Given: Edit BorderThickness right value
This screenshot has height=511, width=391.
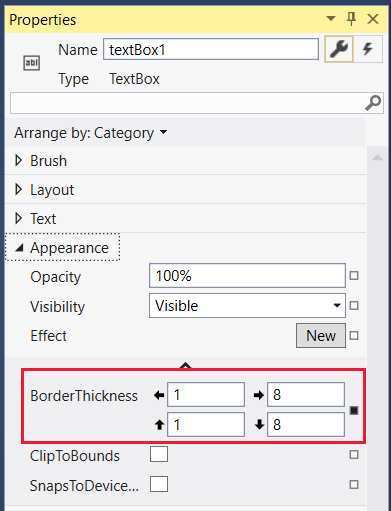Looking at the screenshot, I should [306, 395].
